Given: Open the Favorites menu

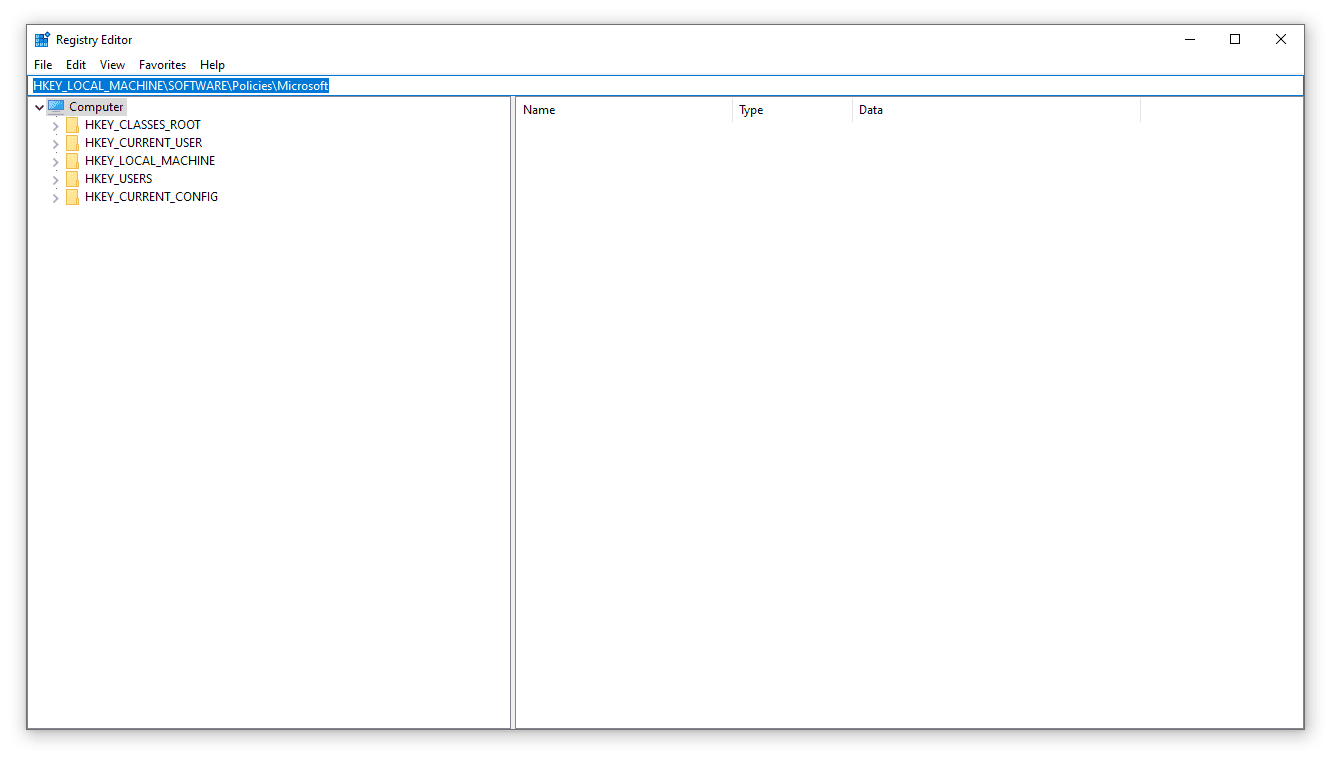Looking at the screenshot, I should click(162, 65).
